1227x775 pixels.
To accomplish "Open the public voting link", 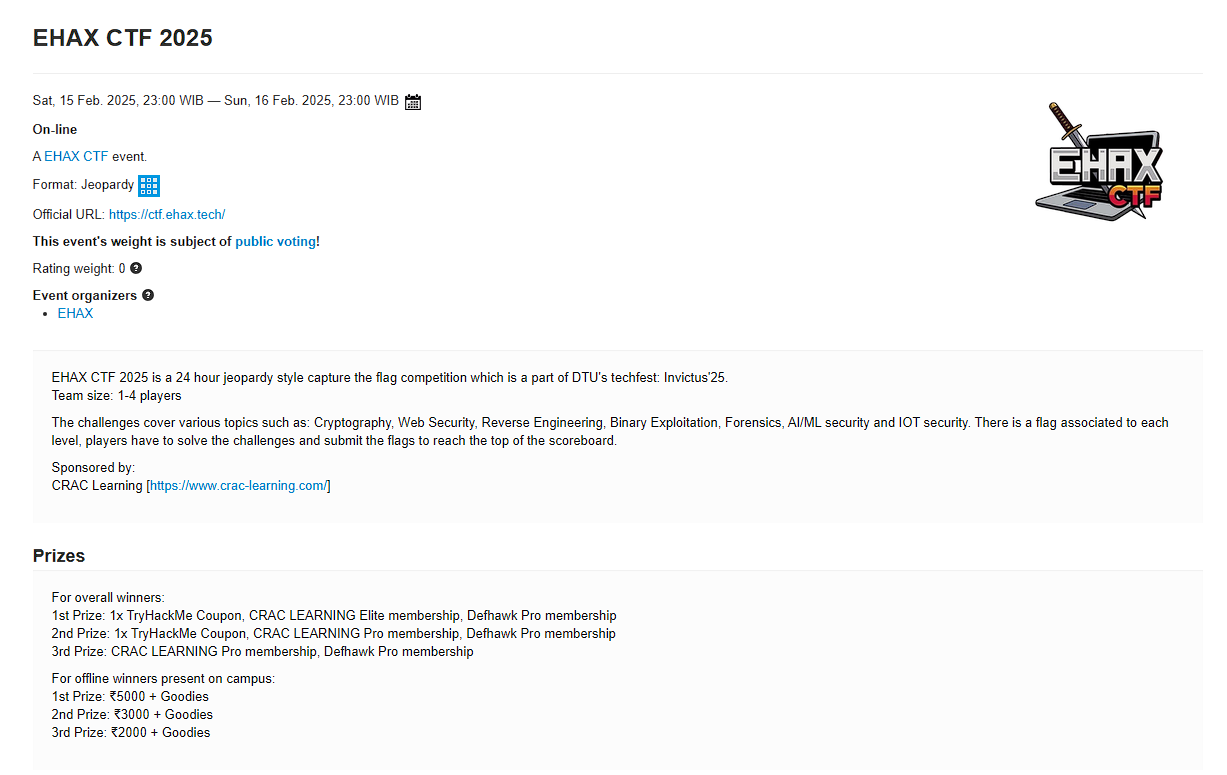I will (275, 241).
